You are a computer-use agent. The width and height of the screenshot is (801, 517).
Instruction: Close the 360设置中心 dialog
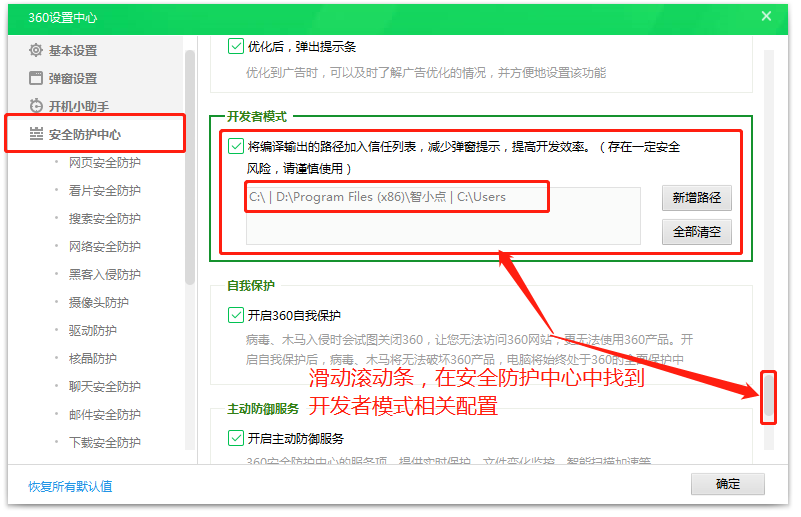coord(766,16)
